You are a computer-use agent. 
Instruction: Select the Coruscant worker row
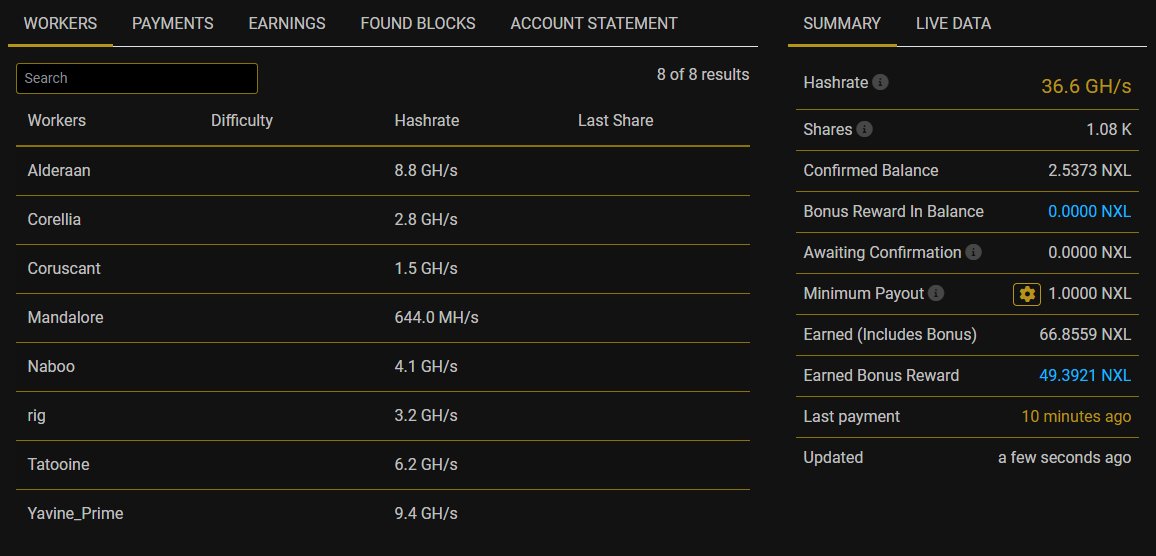click(383, 269)
